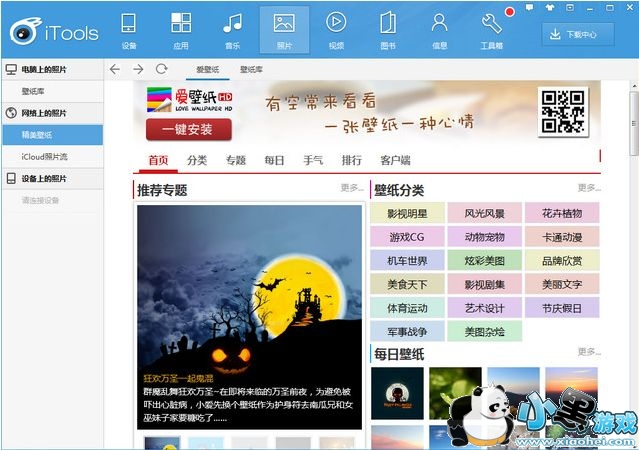Open the 分类 categories tab

click(197, 160)
